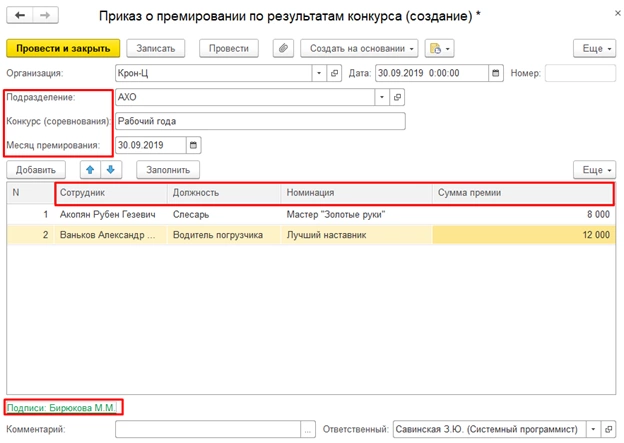Open calendar picker for Дата field
Viewport: 624px width, 443px height.
(x=495, y=73)
